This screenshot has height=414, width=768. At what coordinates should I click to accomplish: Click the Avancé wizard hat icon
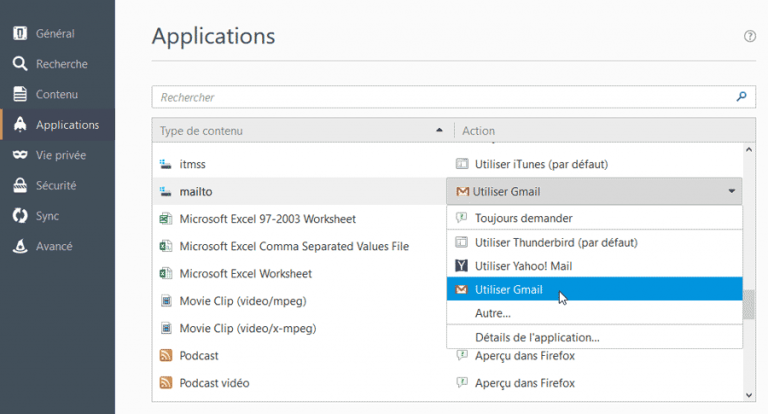20,246
